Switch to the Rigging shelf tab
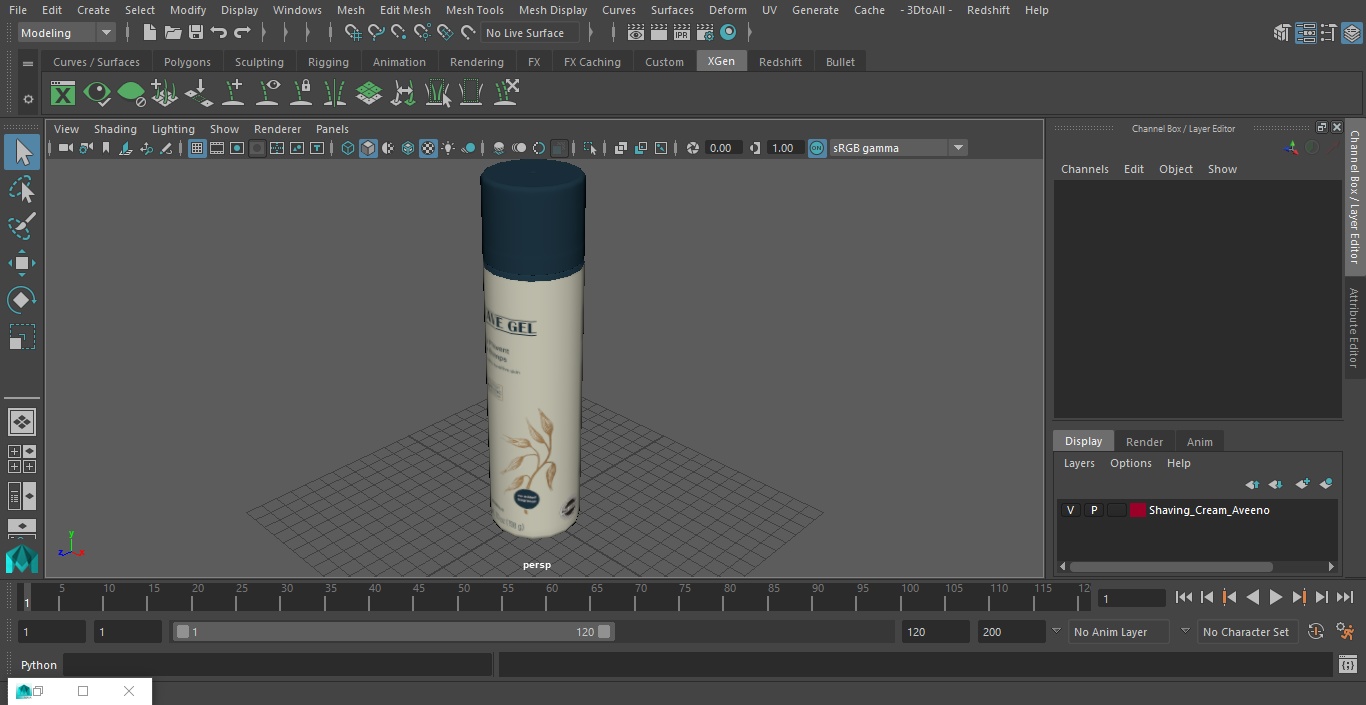This screenshot has height=705, width=1366. click(328, 62)
